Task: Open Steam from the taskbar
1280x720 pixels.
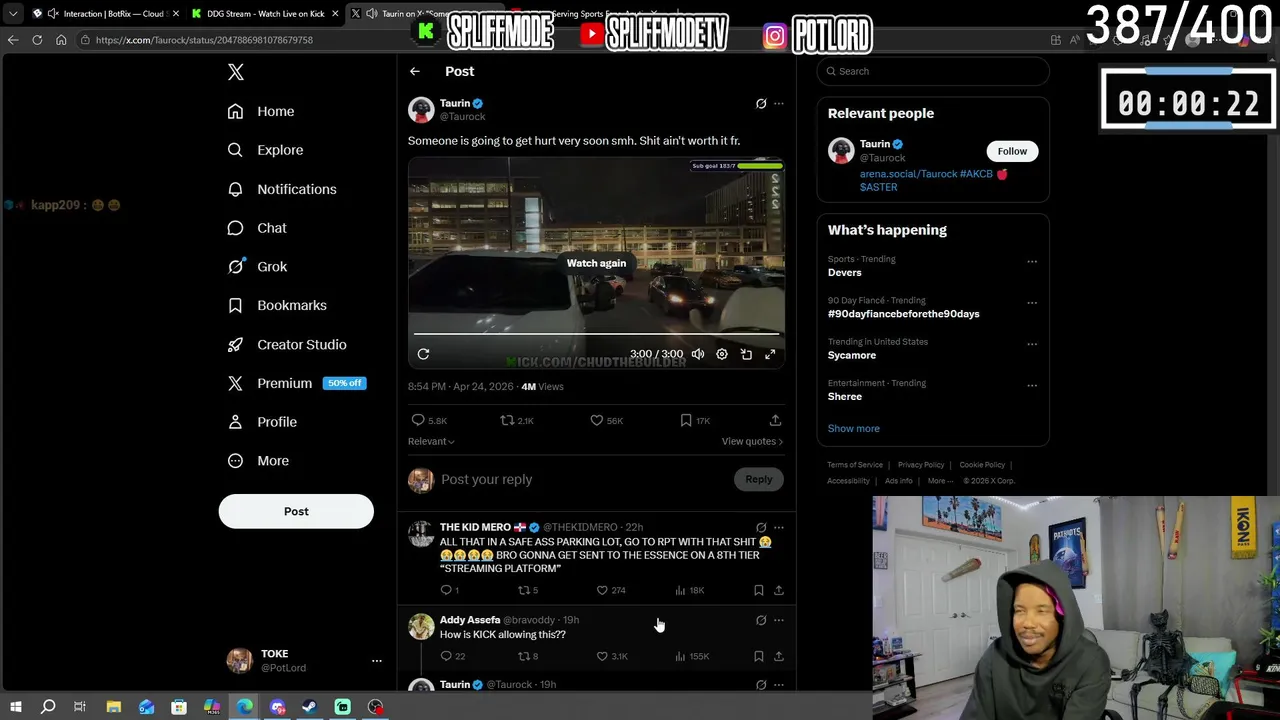Action: click(x=310, y=707)
